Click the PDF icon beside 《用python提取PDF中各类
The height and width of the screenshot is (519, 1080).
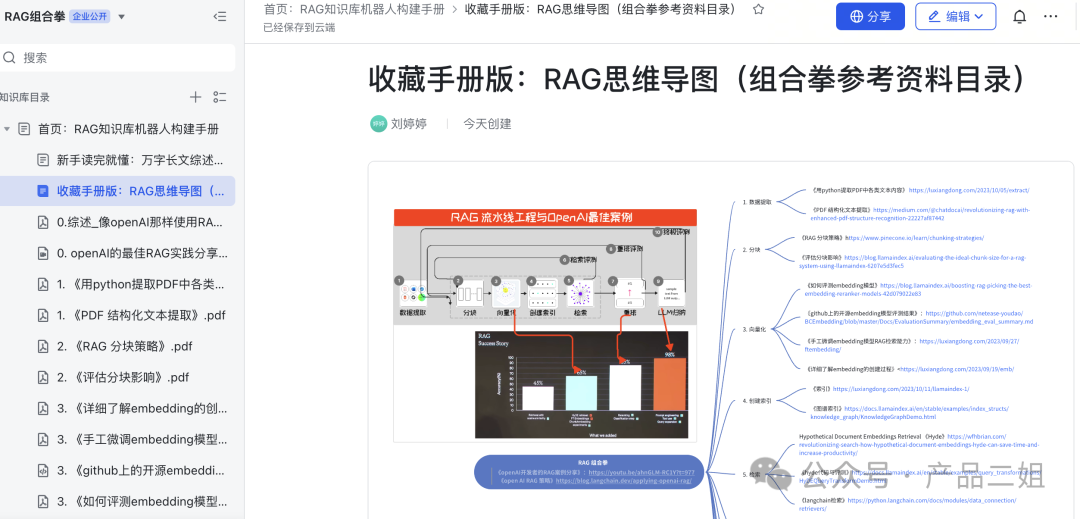43,284
